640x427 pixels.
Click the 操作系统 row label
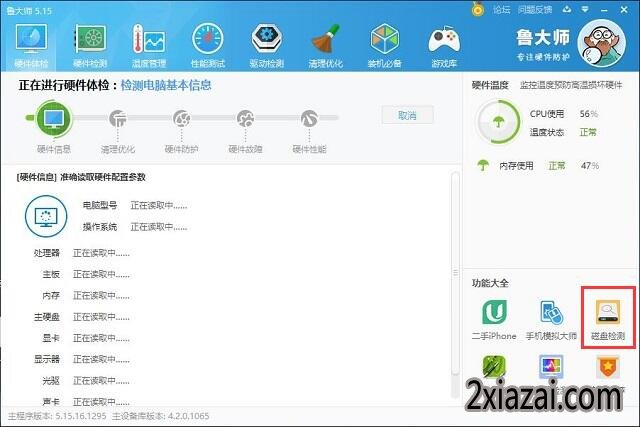100,227
